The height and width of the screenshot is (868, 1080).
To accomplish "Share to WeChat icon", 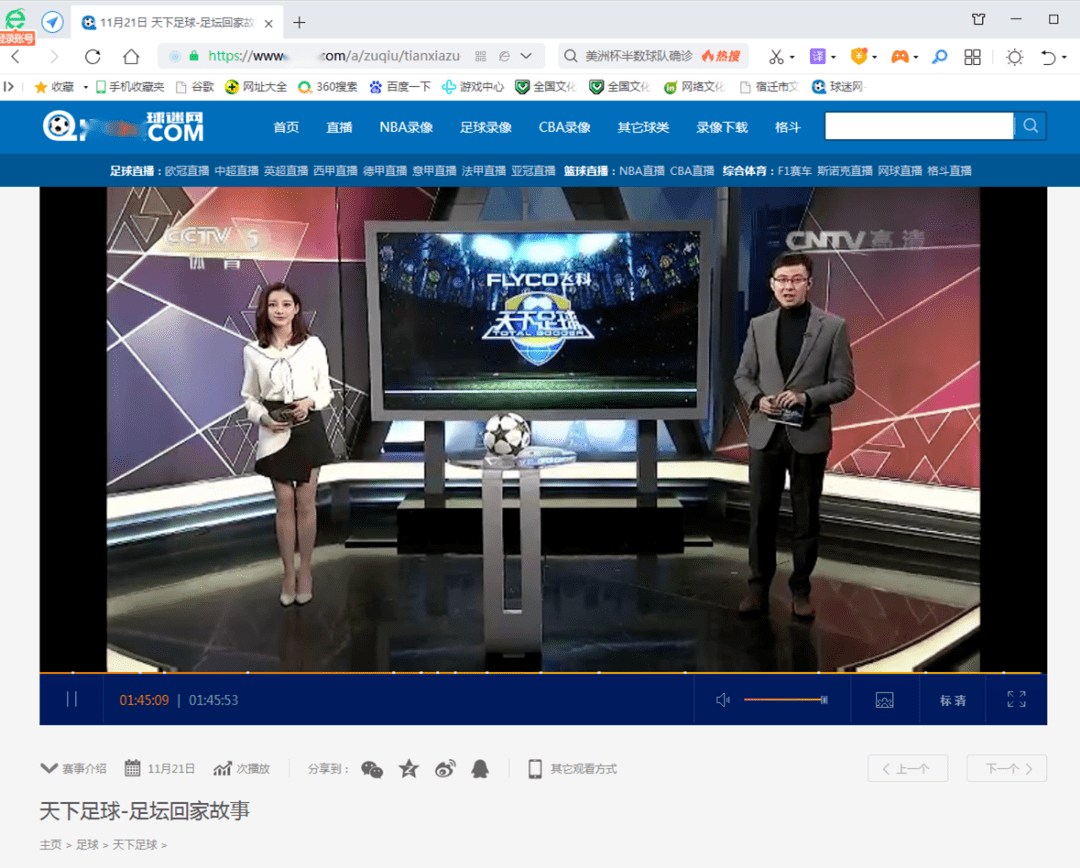I will click(x=372, y=768).
